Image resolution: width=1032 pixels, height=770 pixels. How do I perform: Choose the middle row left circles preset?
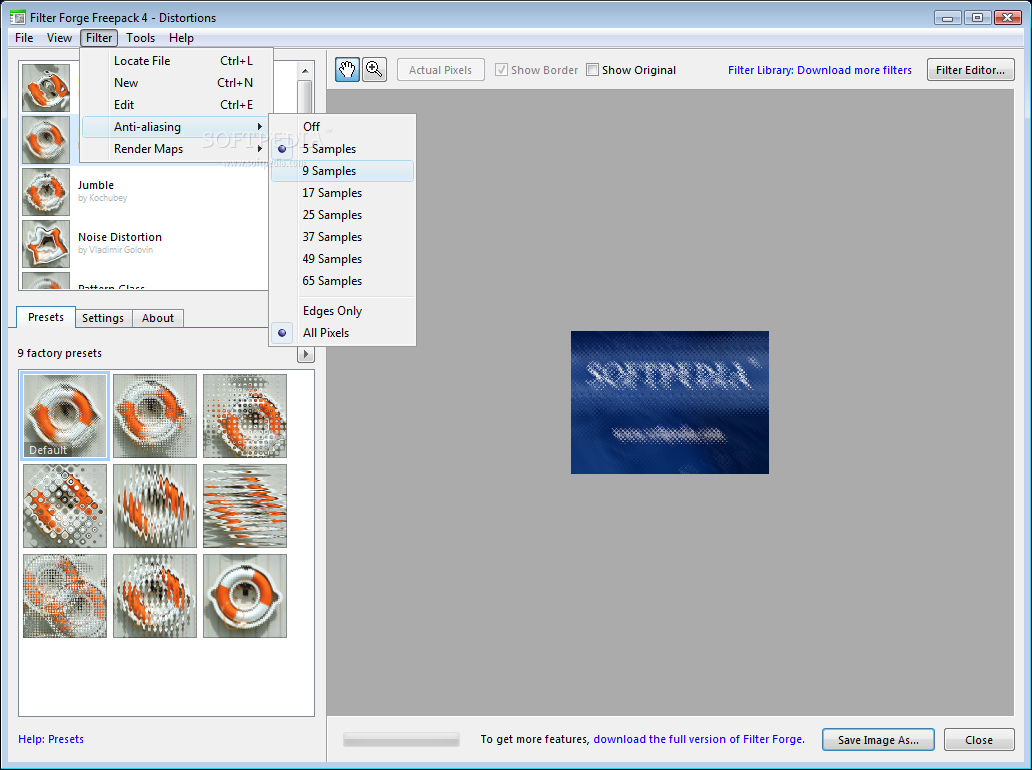point(64,505)
